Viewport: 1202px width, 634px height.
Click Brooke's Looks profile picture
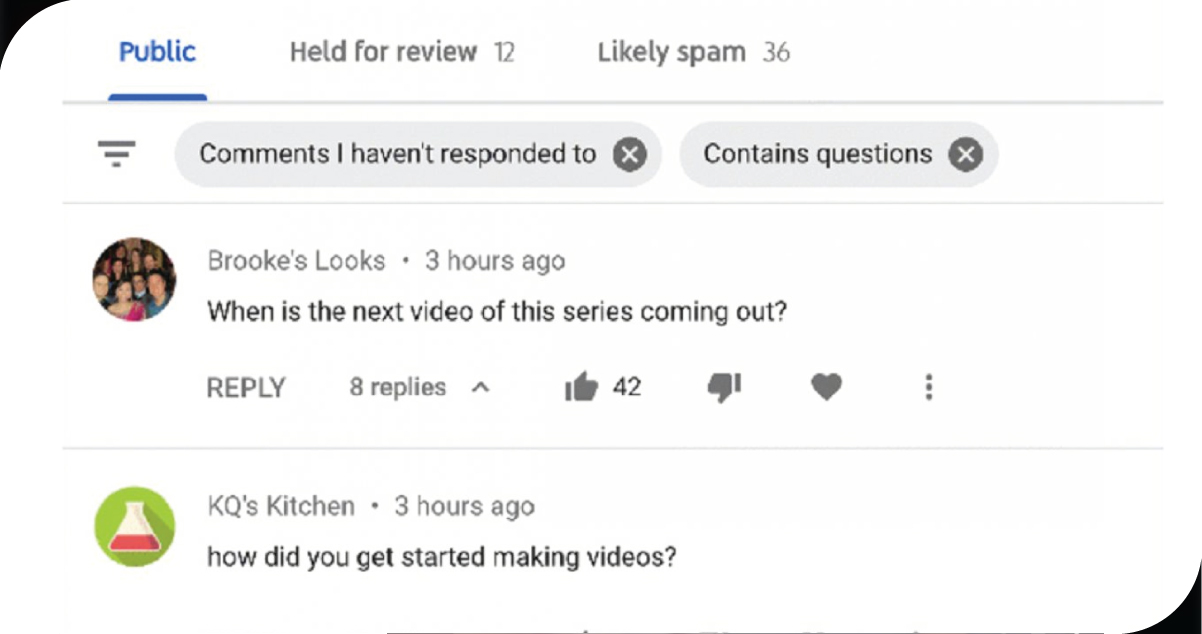coord(134,279)
